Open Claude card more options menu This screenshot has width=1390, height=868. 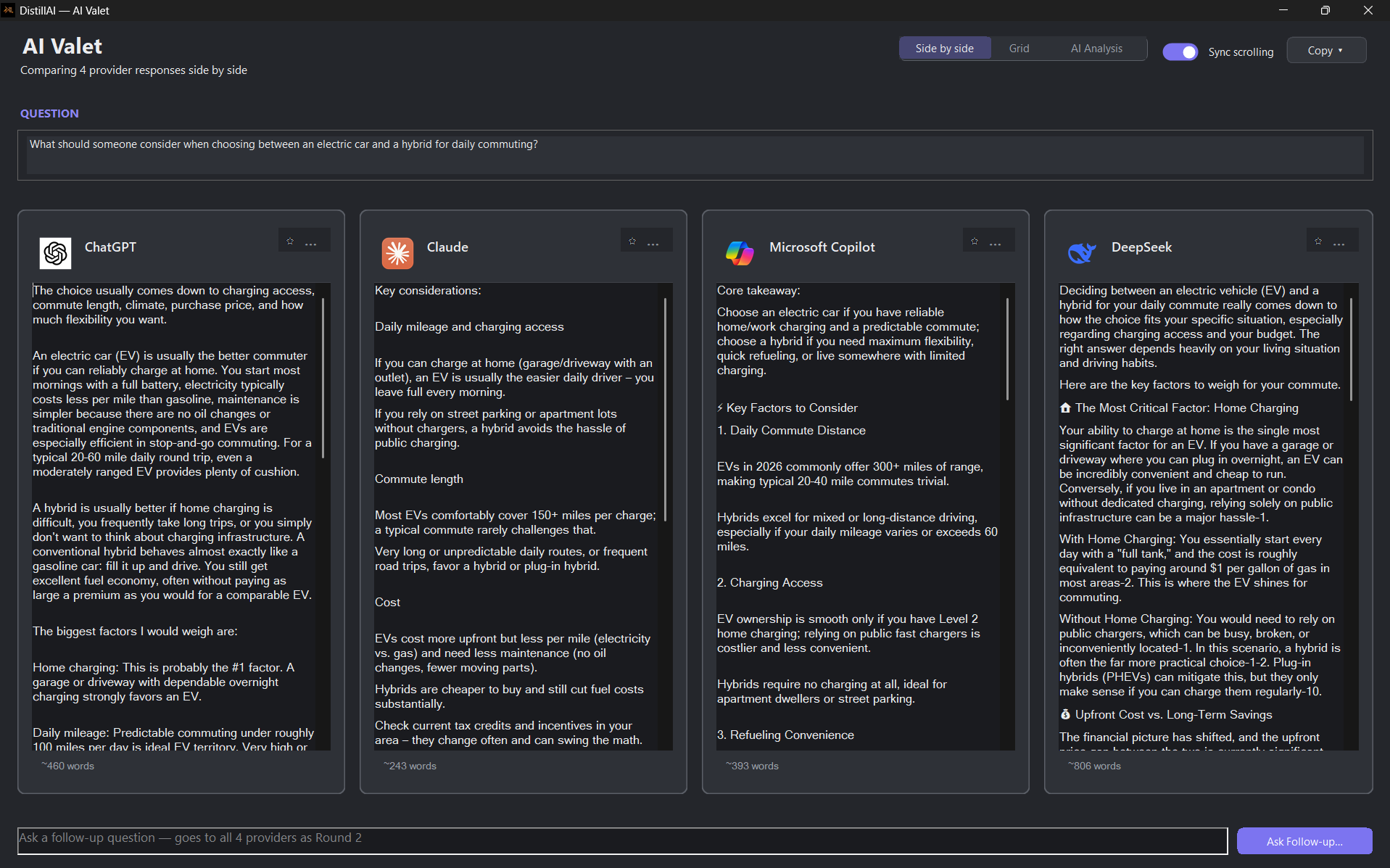tap(653, 244)
